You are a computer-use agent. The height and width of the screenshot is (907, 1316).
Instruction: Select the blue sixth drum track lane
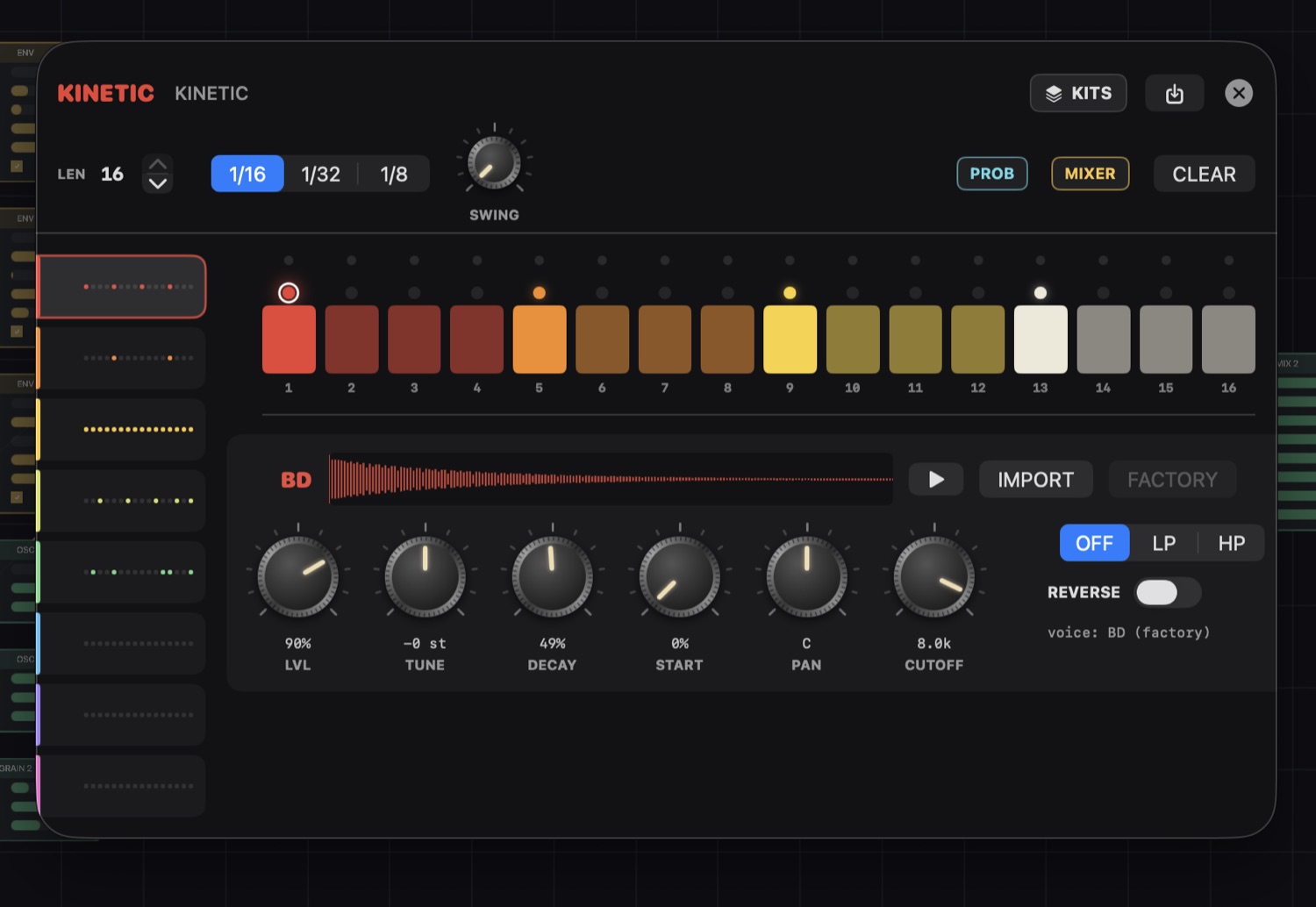[x=122, y=644]
